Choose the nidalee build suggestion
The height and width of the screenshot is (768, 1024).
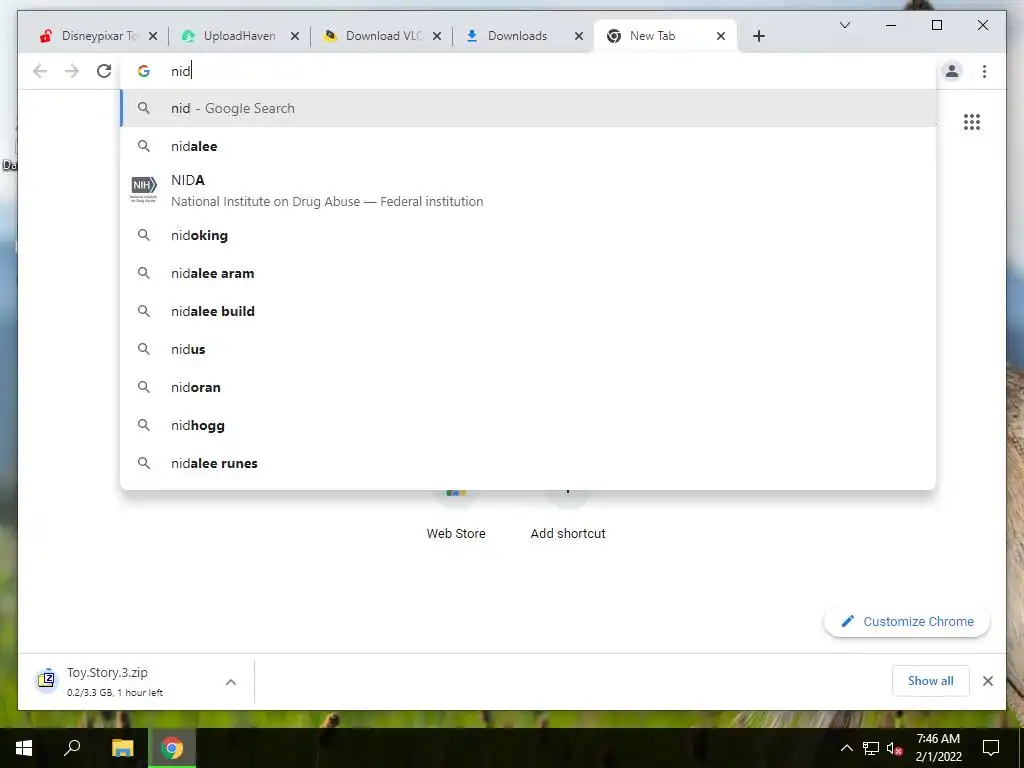(528, 311)
